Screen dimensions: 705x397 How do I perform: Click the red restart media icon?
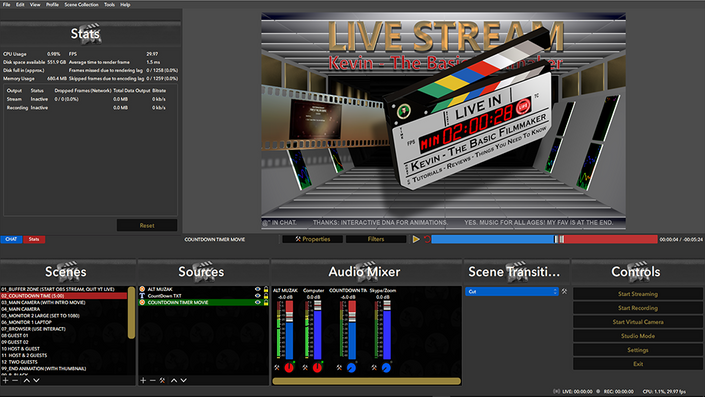click(427, 239)
